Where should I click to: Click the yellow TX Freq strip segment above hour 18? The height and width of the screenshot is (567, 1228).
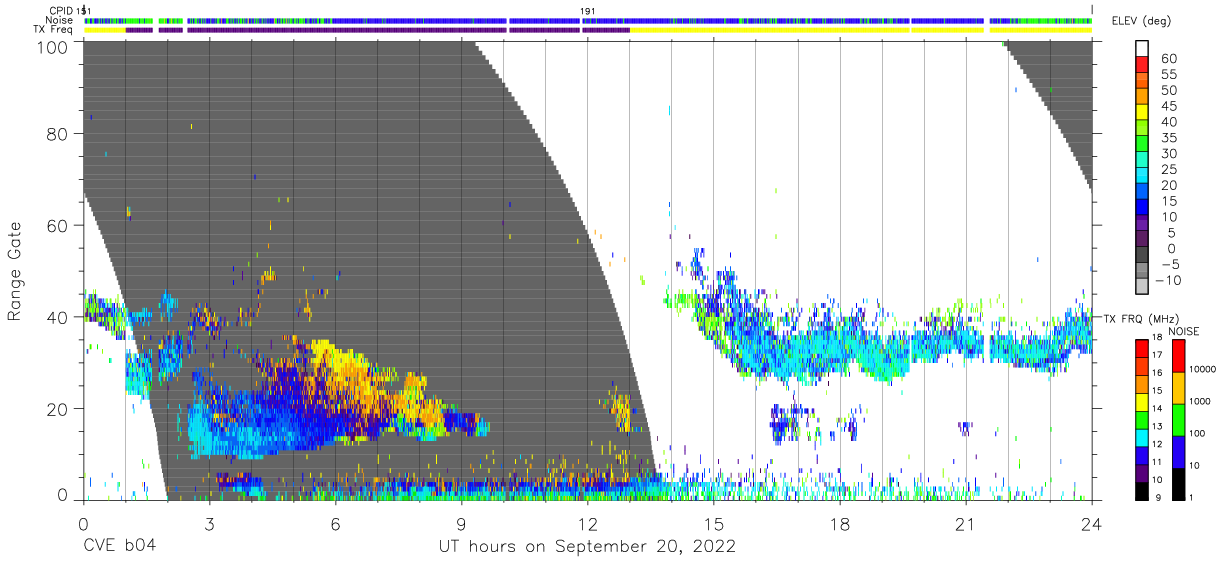770,30
